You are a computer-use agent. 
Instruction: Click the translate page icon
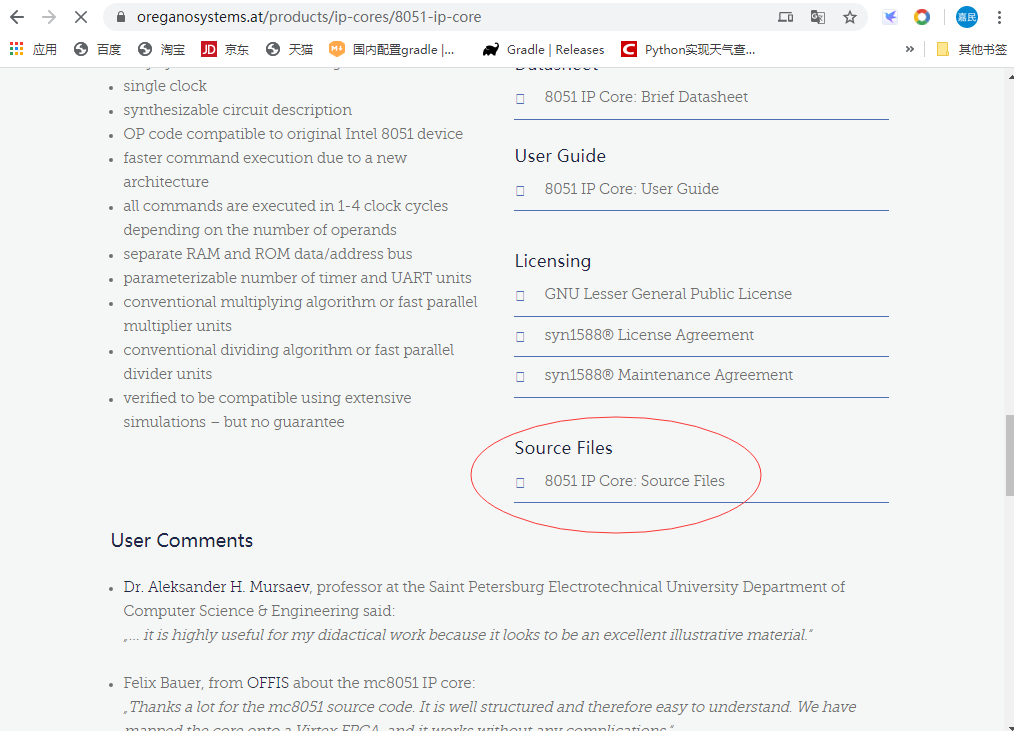click(x=818, y=17)
